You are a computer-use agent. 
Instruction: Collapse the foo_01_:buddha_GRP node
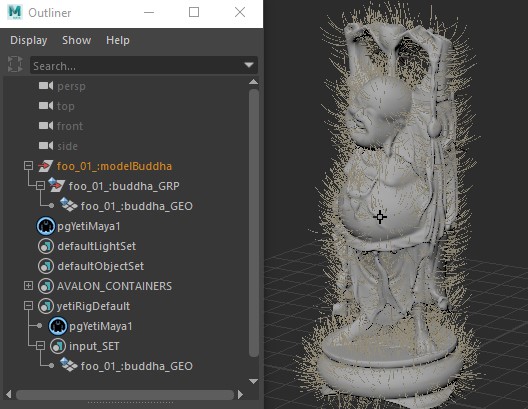tap(40, 185)
